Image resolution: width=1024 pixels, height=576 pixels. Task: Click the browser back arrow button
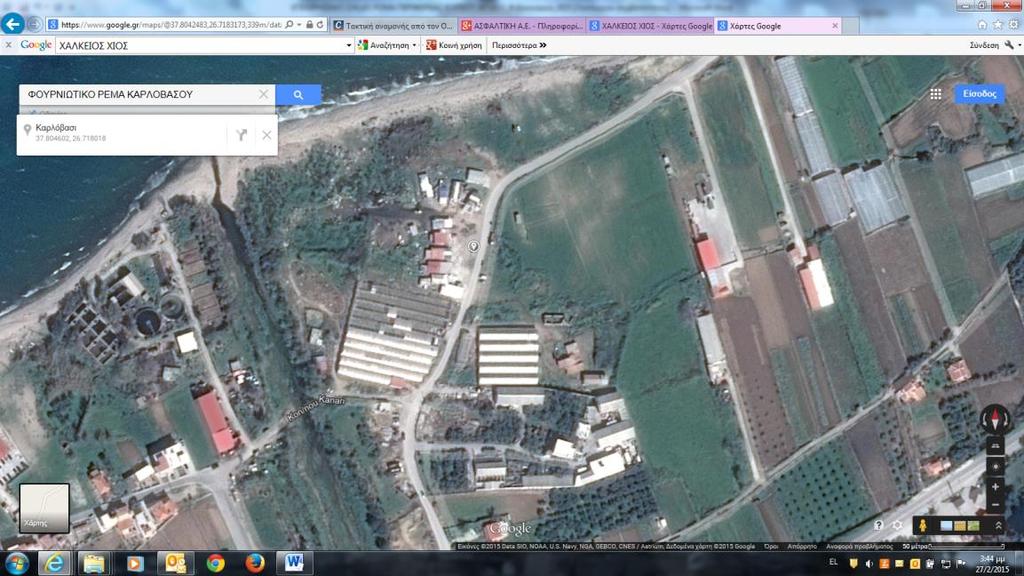(12, 24)
